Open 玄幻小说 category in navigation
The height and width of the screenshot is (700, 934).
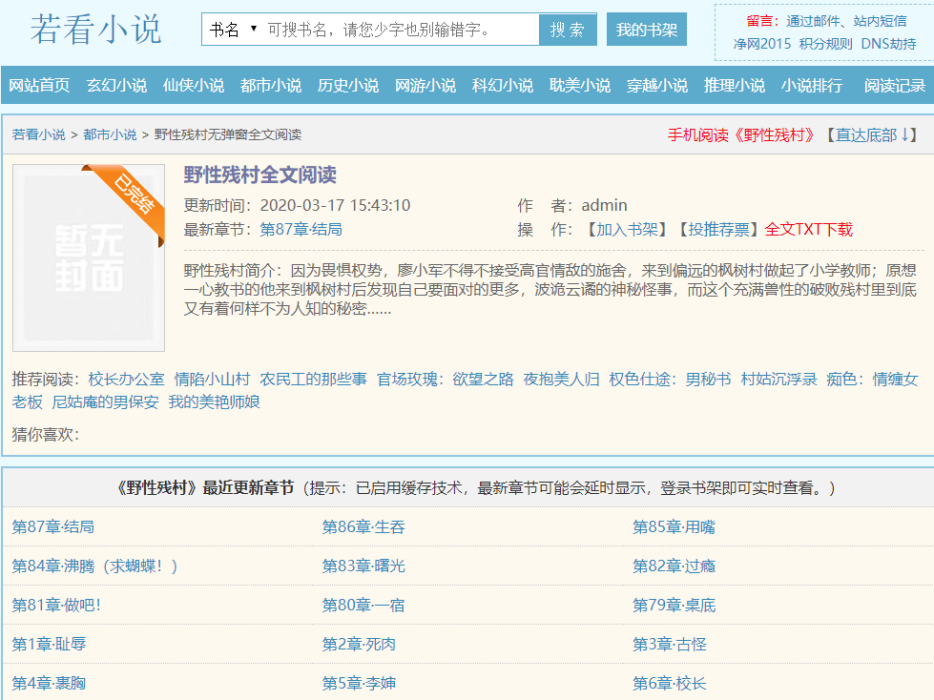click(x=117, y=86)
